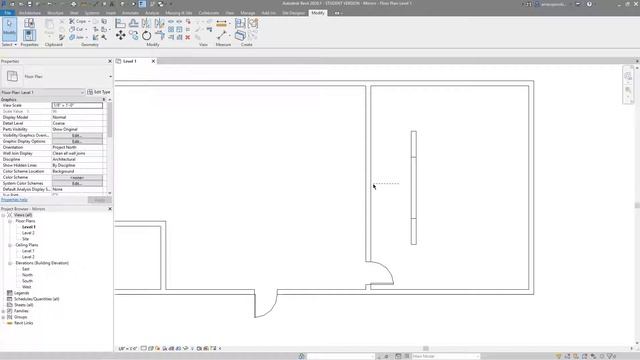This screenshot has width=640, height=360.
Task: Click the Mirror Pick Axis icon
Action: tap(146, 23)
